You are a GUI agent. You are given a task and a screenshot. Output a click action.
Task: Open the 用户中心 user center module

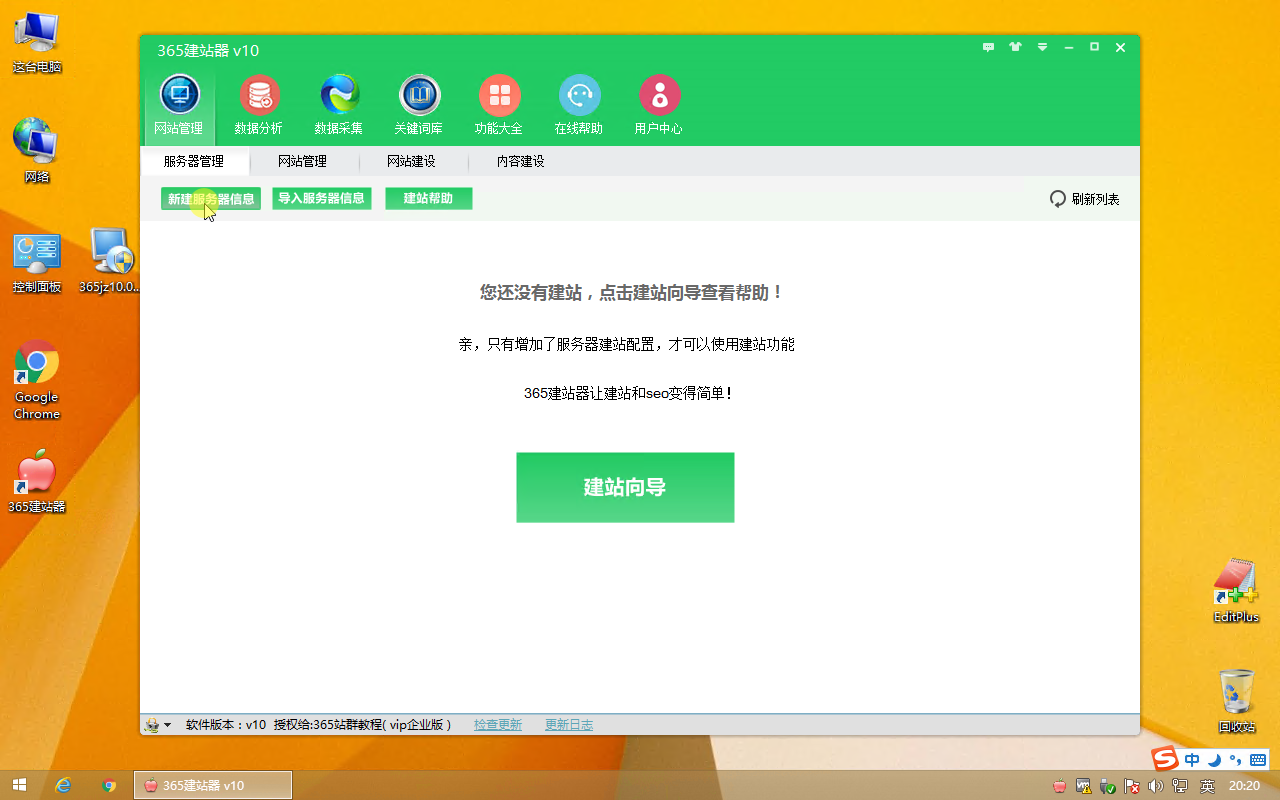tap(659, 105)
